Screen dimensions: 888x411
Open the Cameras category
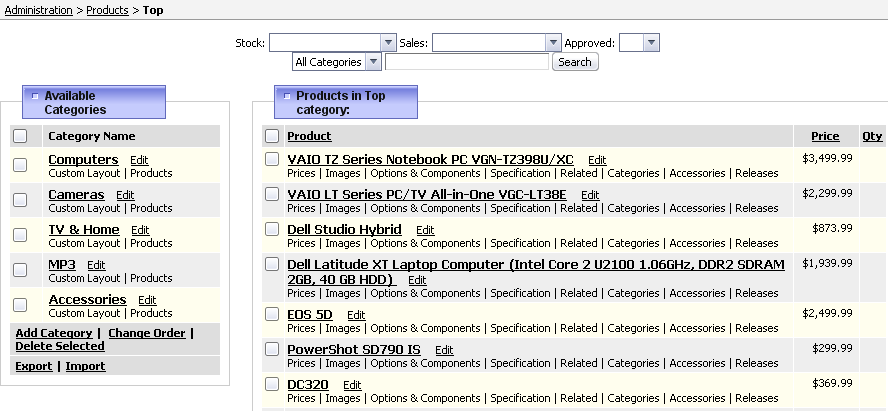coord(76,195)
